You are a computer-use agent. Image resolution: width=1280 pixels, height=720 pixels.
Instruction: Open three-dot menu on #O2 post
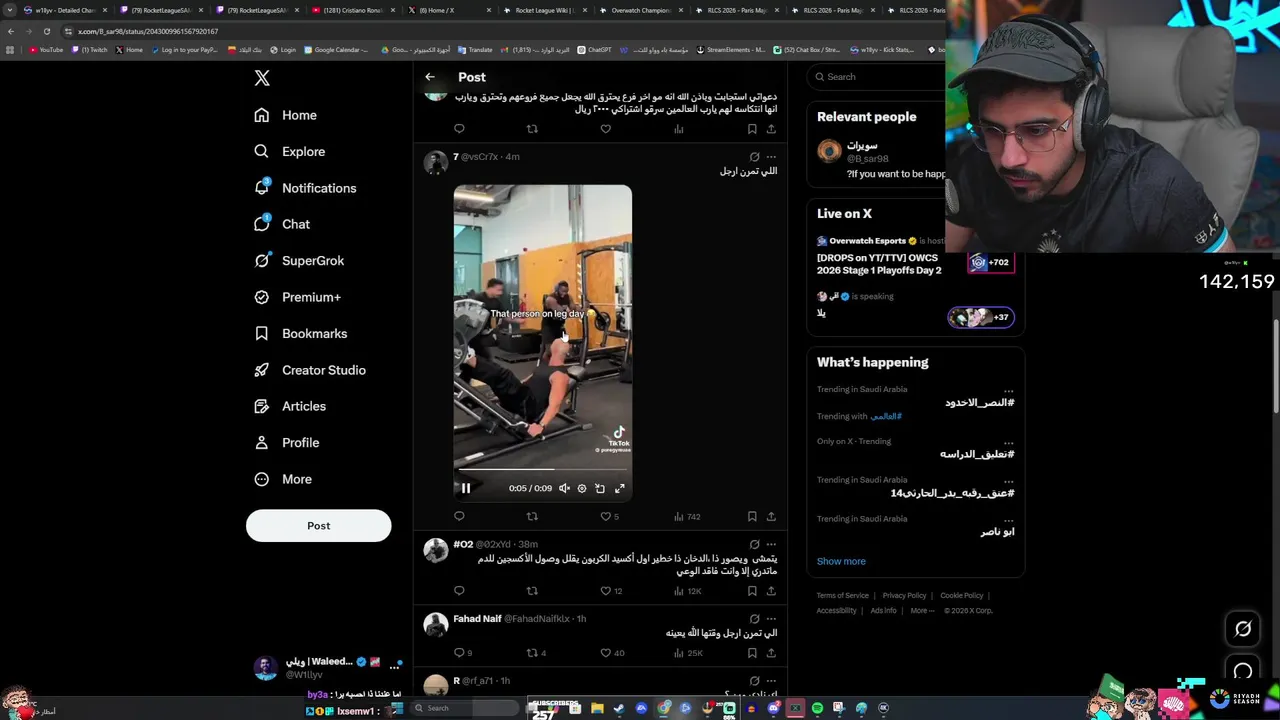click(x=771, y=544)
